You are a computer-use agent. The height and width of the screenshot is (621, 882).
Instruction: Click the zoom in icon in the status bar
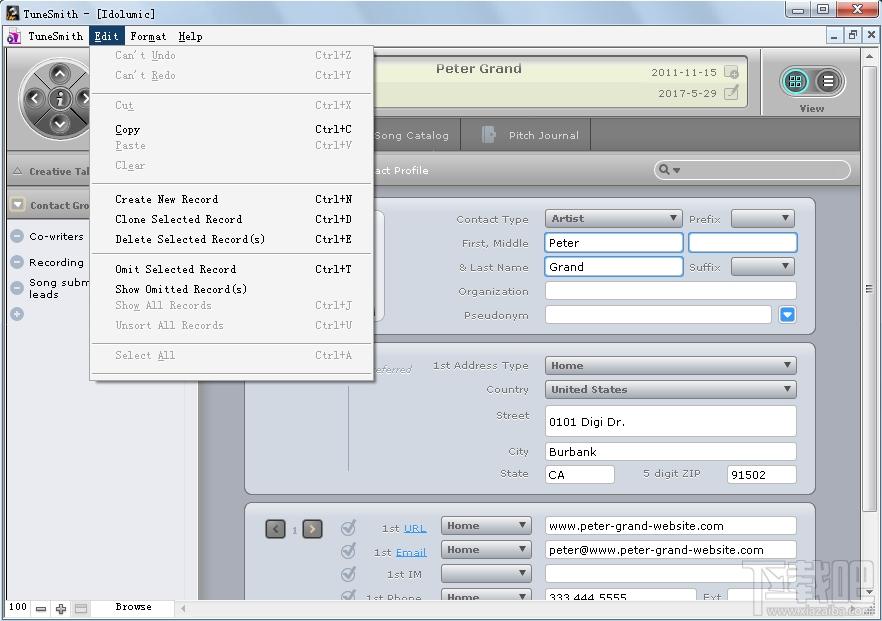pyautogui.click(x=61, y=608)
